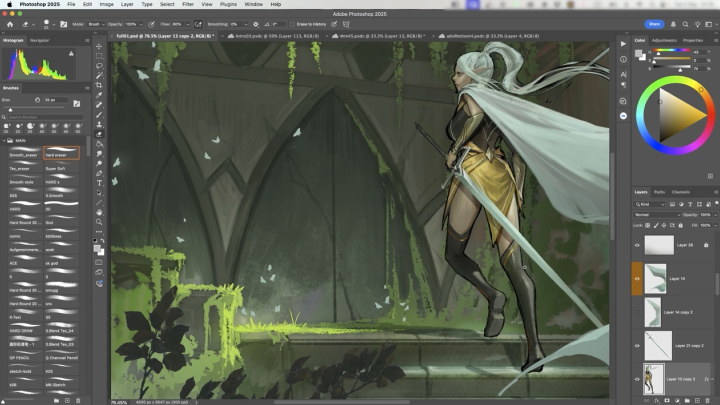720x405 pixels.
Task: Click the hue slider in Color panel
Action: pyautogui.click(x=672, y=48)
